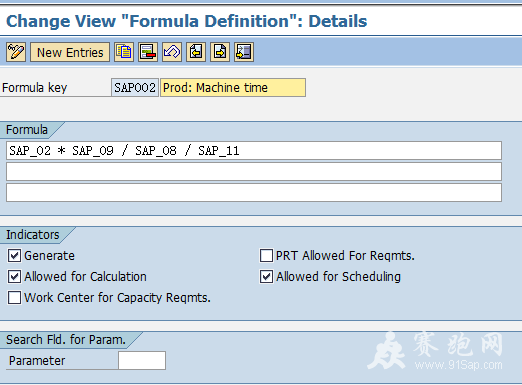The height and width of the screenshot is (385, 522).
Task: Go to previous entry icon
Action: (196, 52)
